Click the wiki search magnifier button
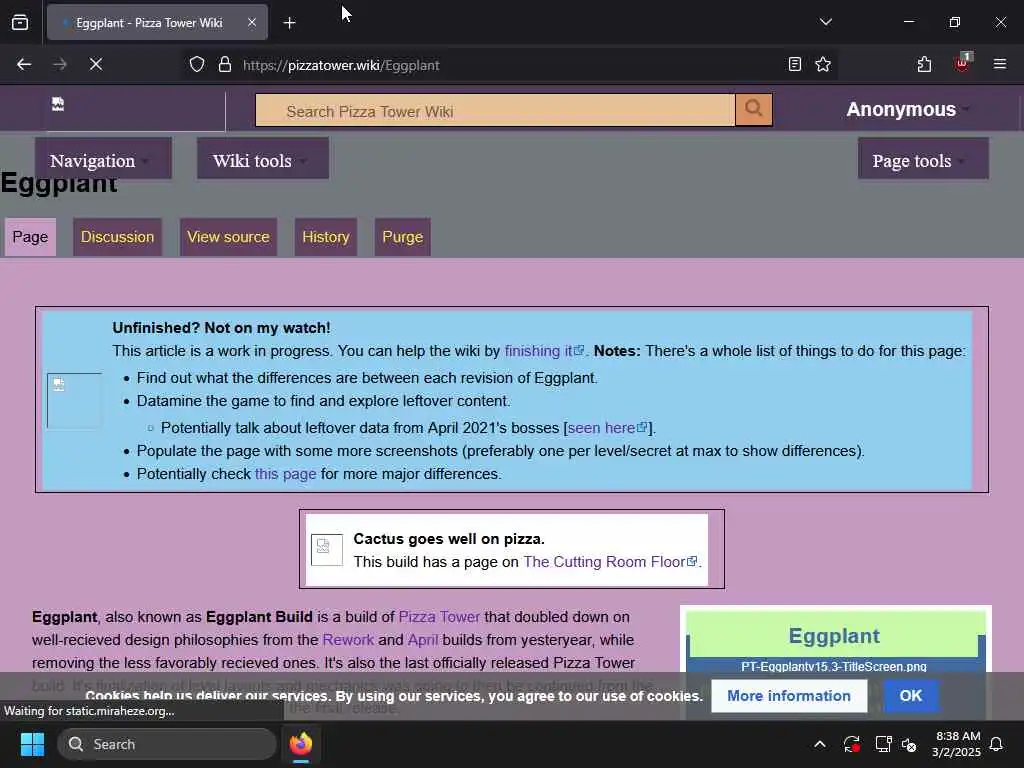The width and height of the screenshot is (1024, 768). (x=754, y=109)
